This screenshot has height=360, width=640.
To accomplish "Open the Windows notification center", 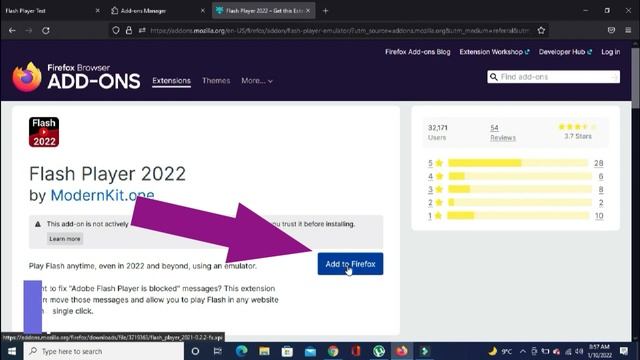I will [624, 351].
